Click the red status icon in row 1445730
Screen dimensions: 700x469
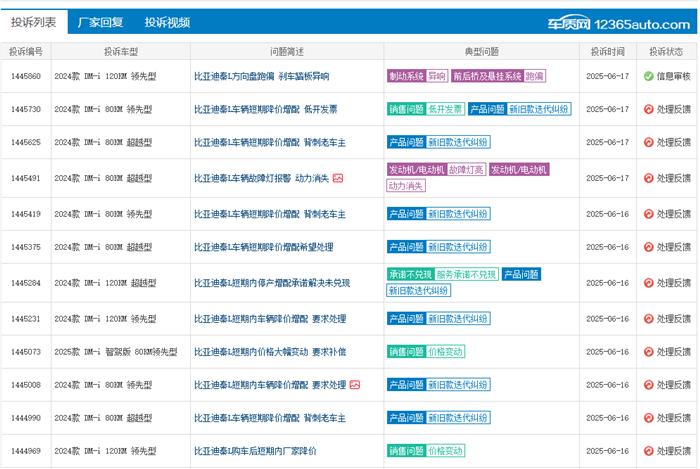[649, 109]
